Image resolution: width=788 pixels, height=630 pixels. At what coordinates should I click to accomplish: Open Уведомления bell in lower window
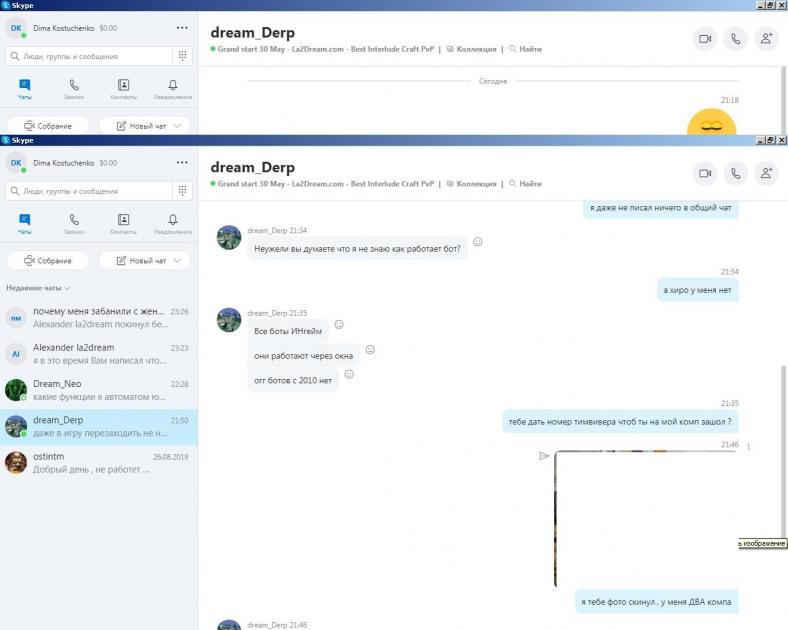(173, 224)
